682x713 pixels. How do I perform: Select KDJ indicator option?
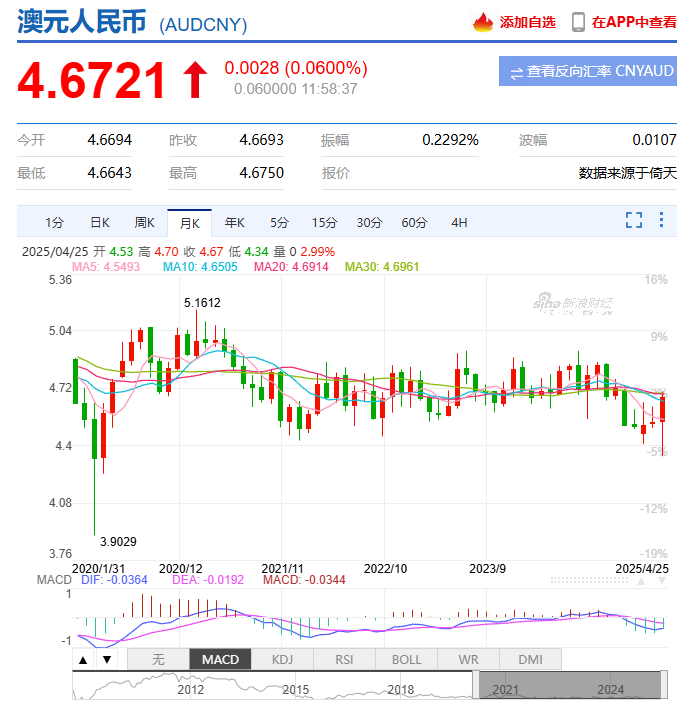coord(282,660)
